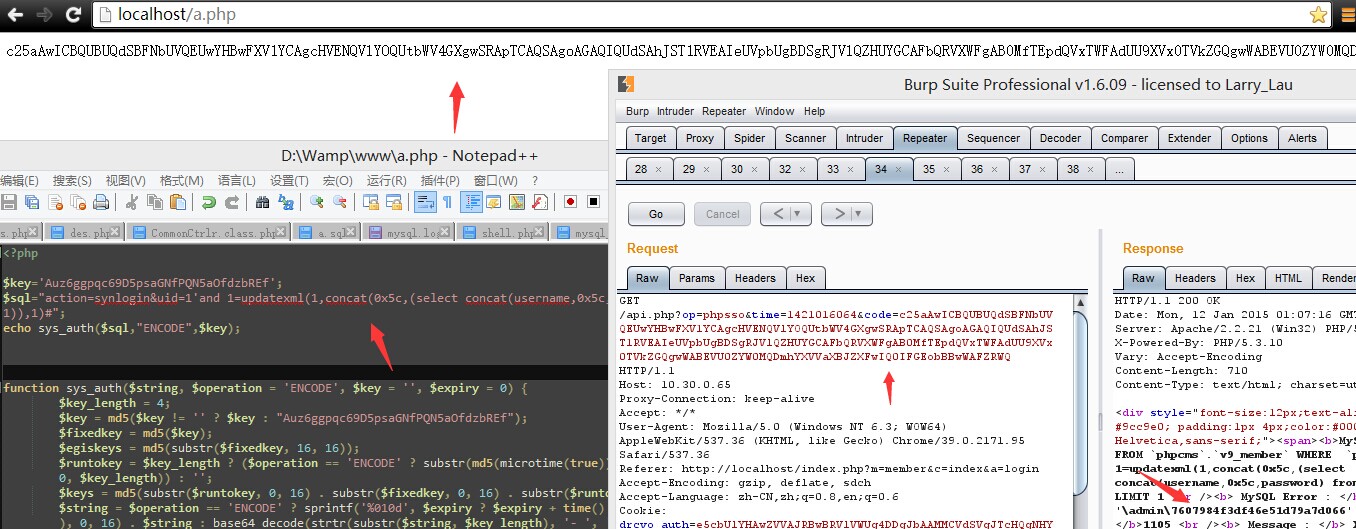The image size is (1356, 529).
Task: Click the Zoom Out magnifier in Notepad++
Action: tap(339, 202)
